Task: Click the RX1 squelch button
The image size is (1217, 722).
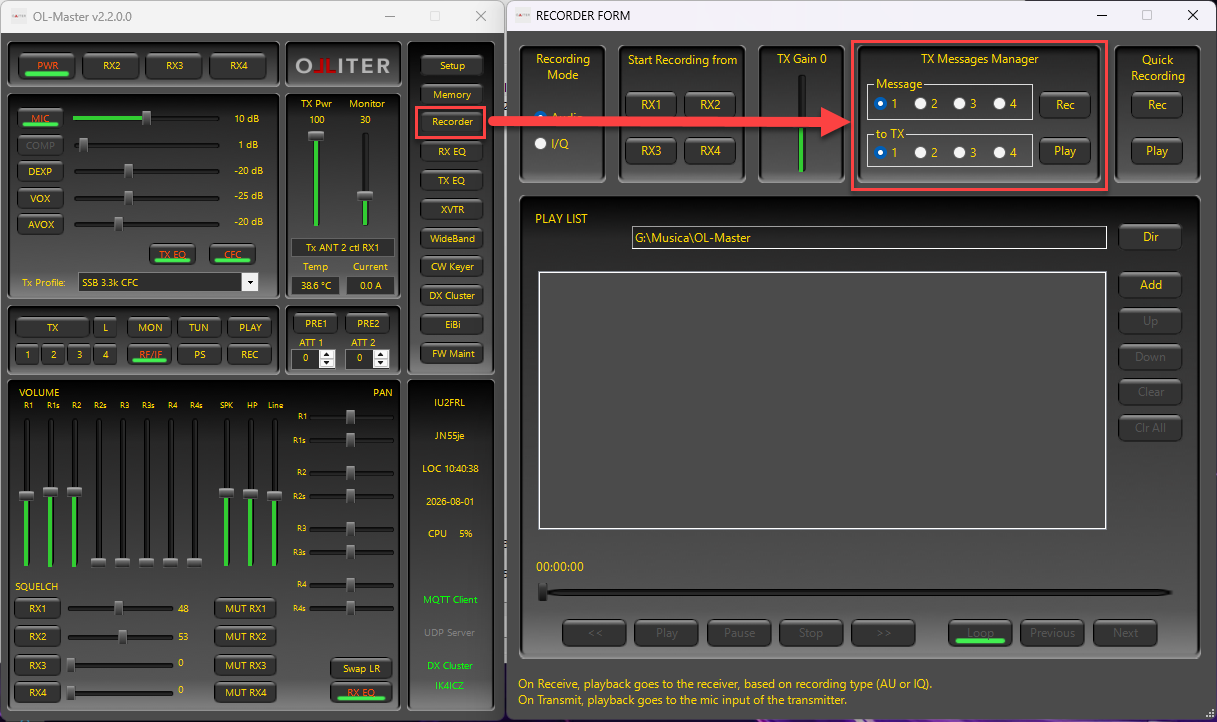Action: [37, 609]
